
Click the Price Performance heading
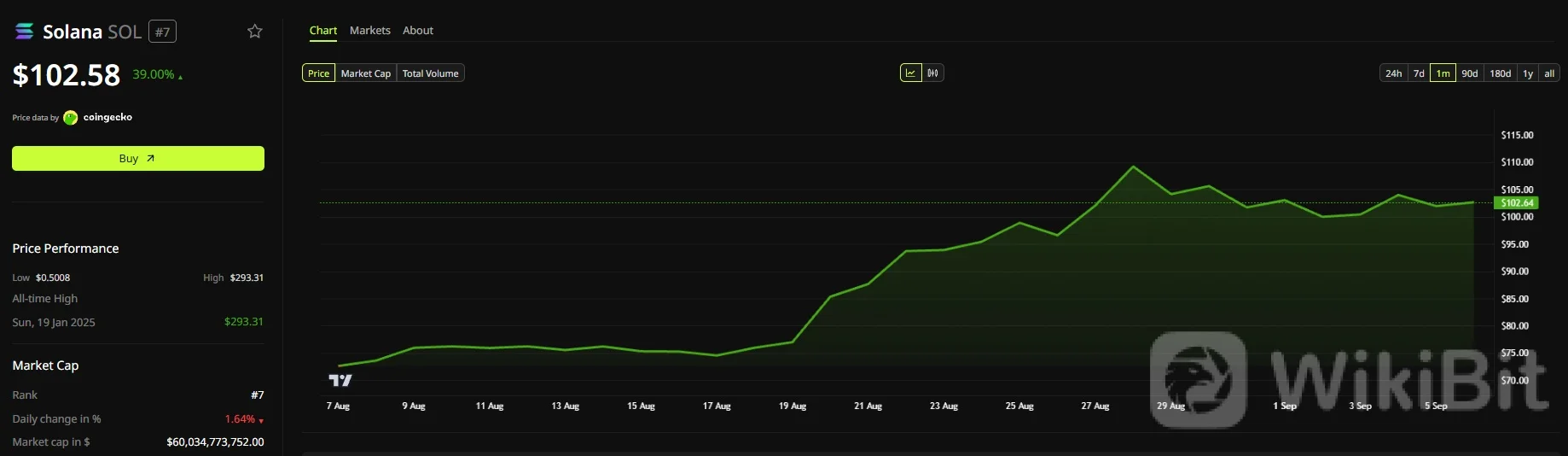[66, 248]
